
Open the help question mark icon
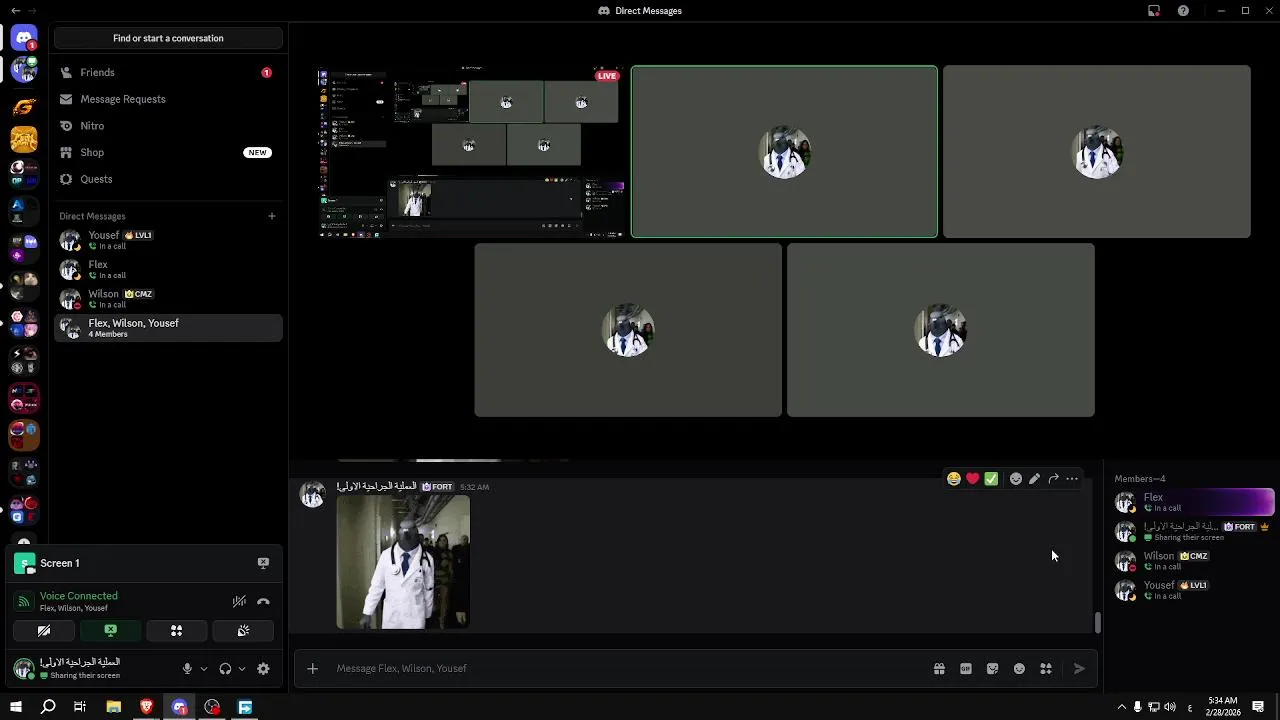click(1184, 11)
